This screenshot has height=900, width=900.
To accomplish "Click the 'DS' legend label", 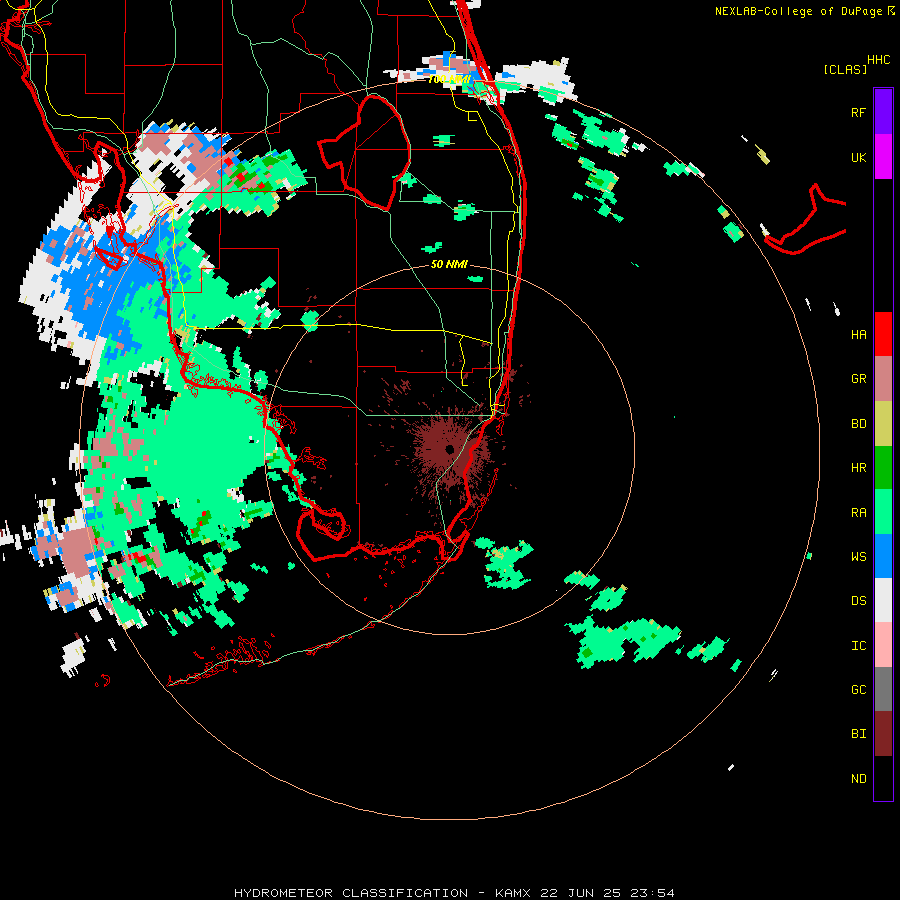I will pyautogui.click(x=858, y=601).
